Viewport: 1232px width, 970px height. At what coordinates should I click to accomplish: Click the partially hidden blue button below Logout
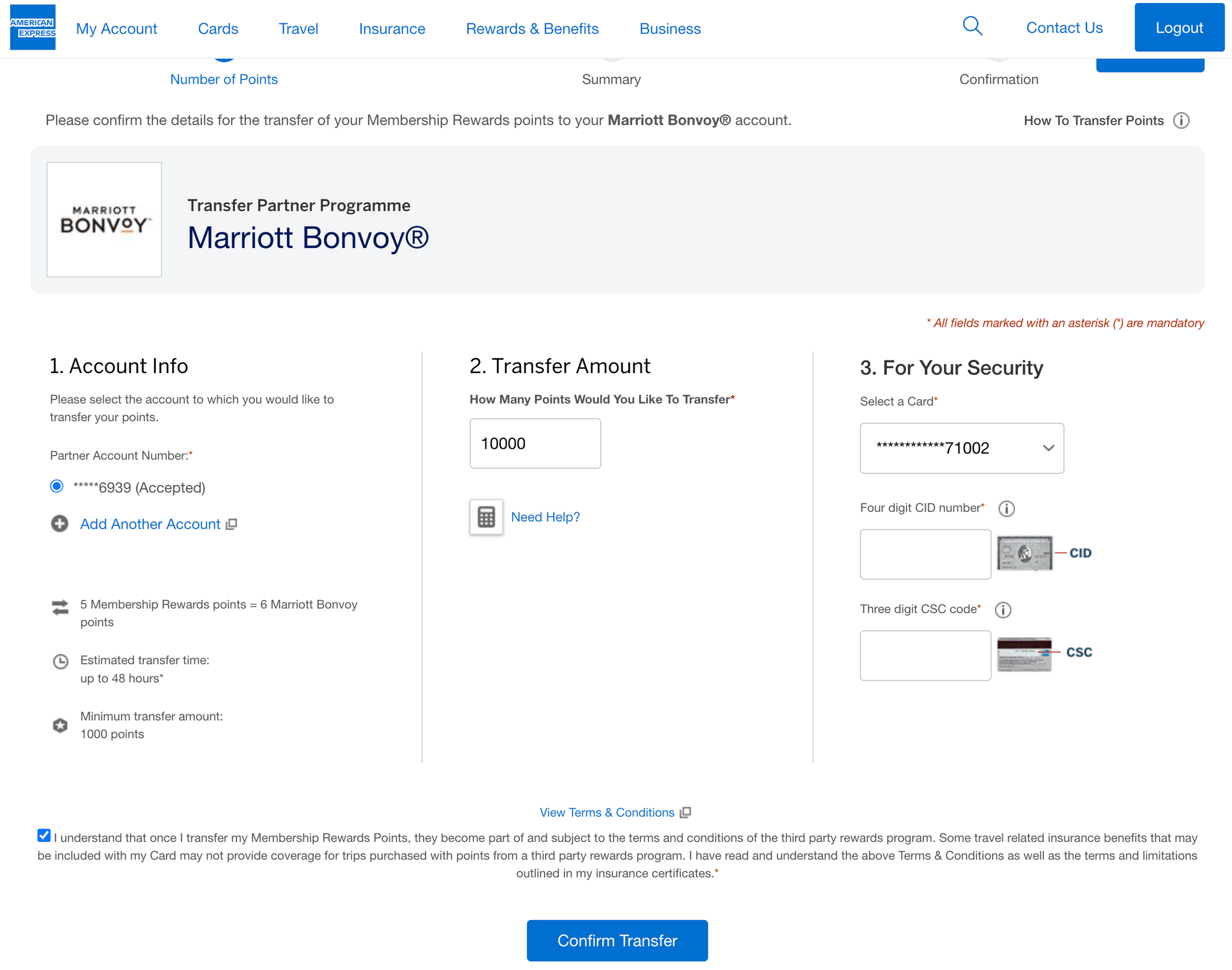tap(1150, 65)
